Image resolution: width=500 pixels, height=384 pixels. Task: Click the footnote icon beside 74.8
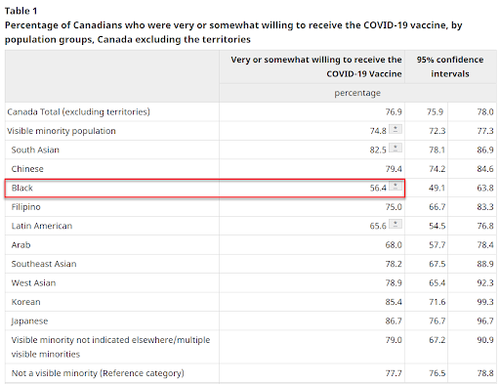[x=396, y=129]
